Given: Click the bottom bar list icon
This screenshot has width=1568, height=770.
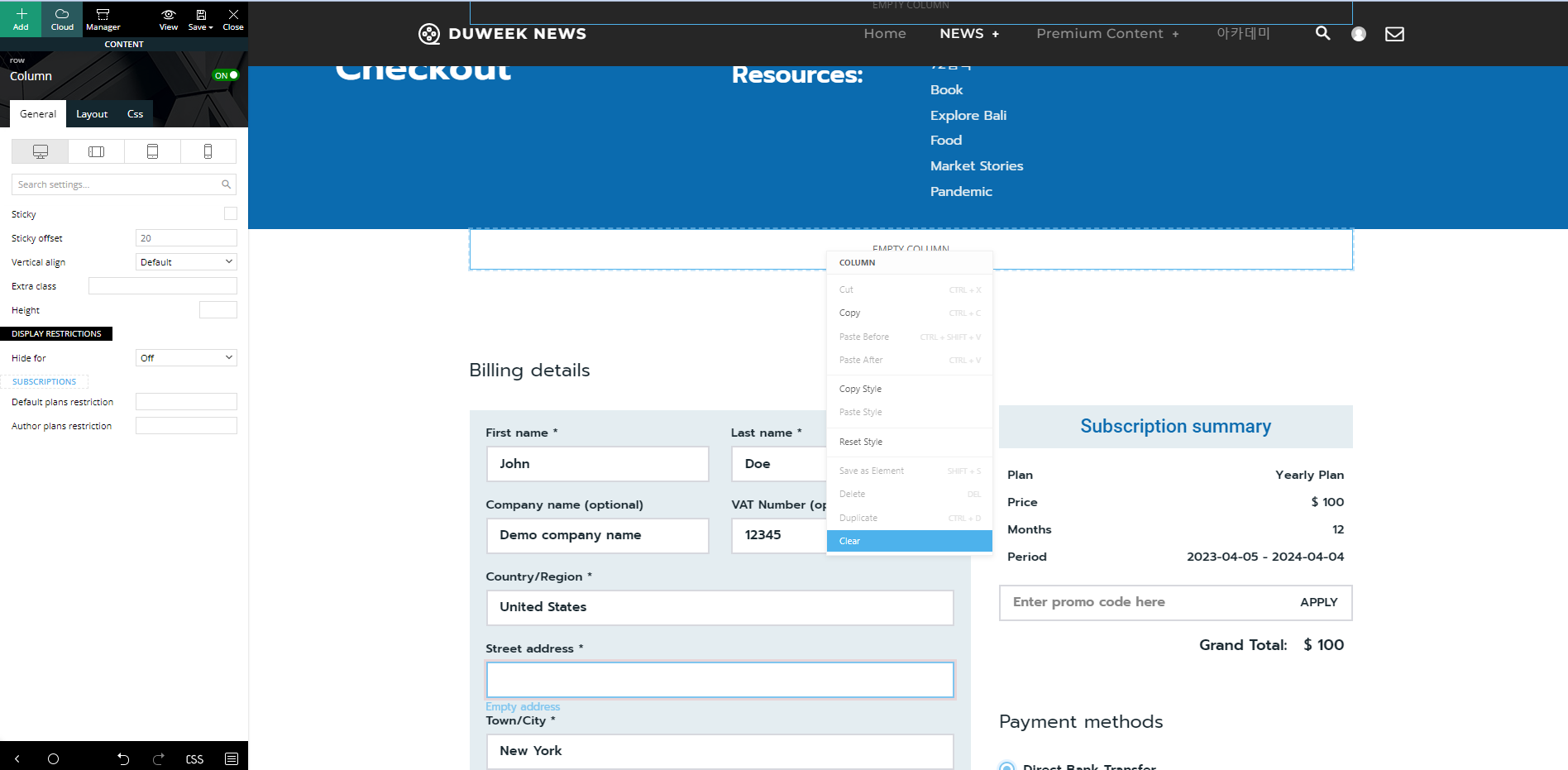Looking at the screenshot, I should coord(232,758).
